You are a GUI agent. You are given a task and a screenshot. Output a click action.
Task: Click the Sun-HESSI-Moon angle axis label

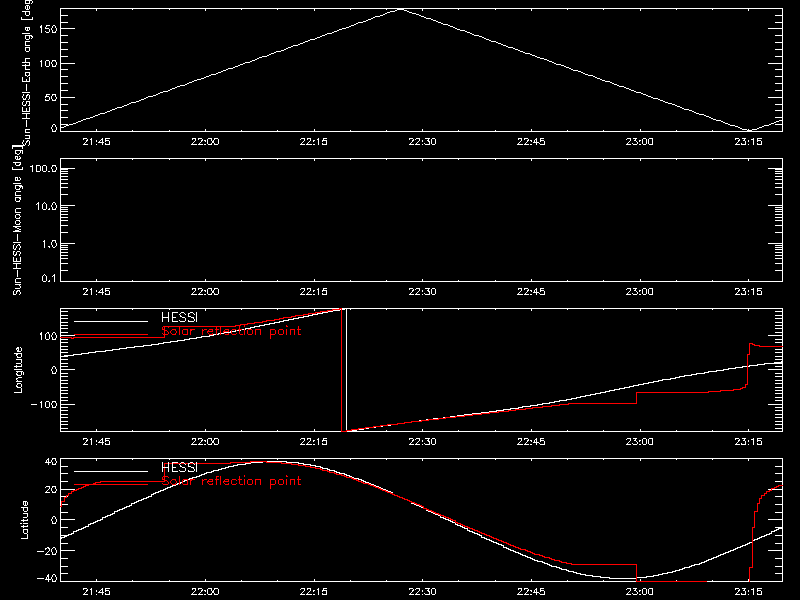coord(17,220)
